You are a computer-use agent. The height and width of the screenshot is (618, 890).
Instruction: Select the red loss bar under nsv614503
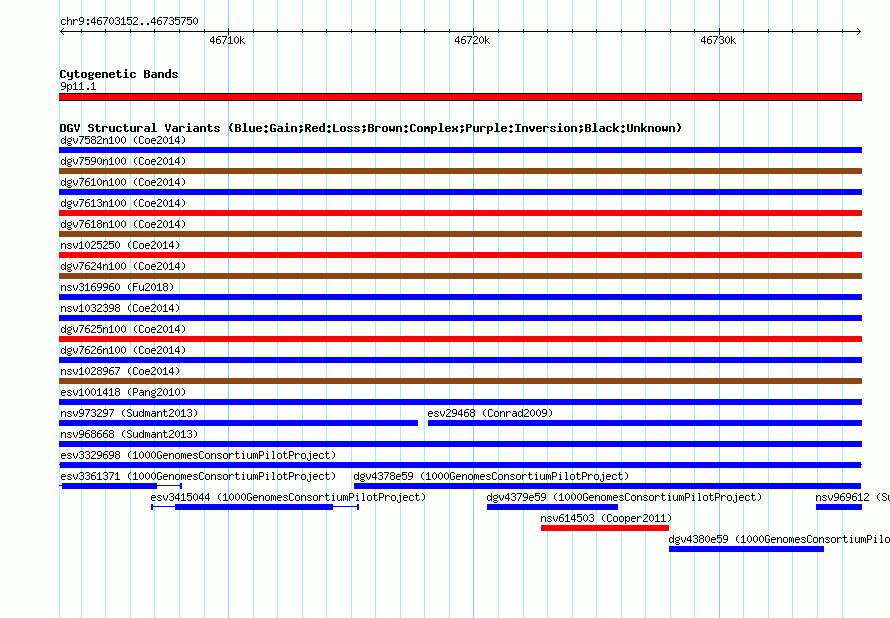605,528
